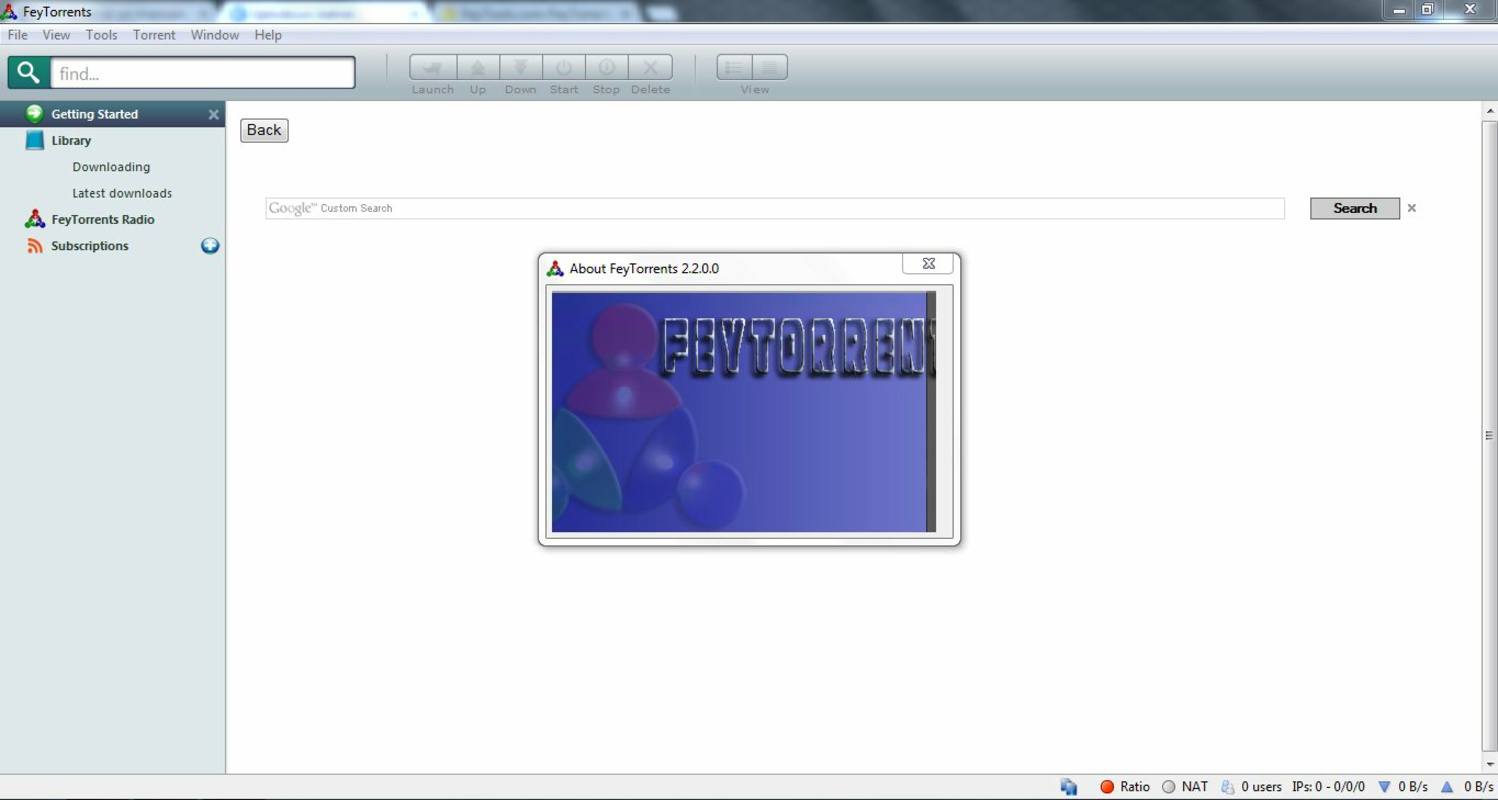Click the Stop toolbar icon
The image size is (1498, 800).
click(606, 67)
